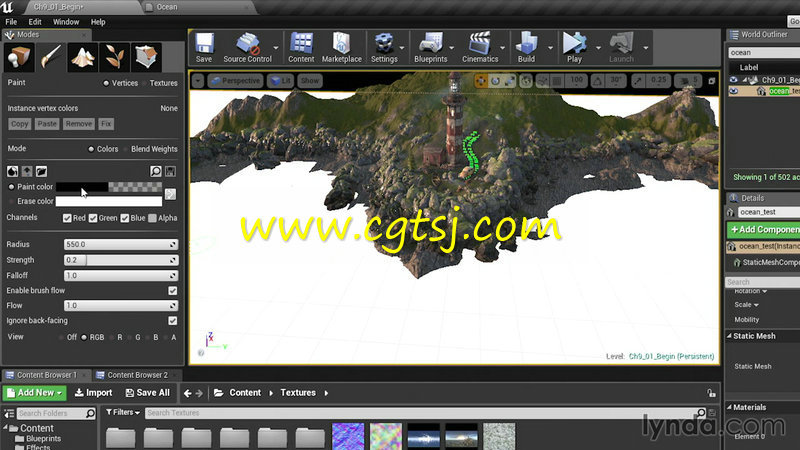Click the Blueprints toolbar icon

click(431, 47)
